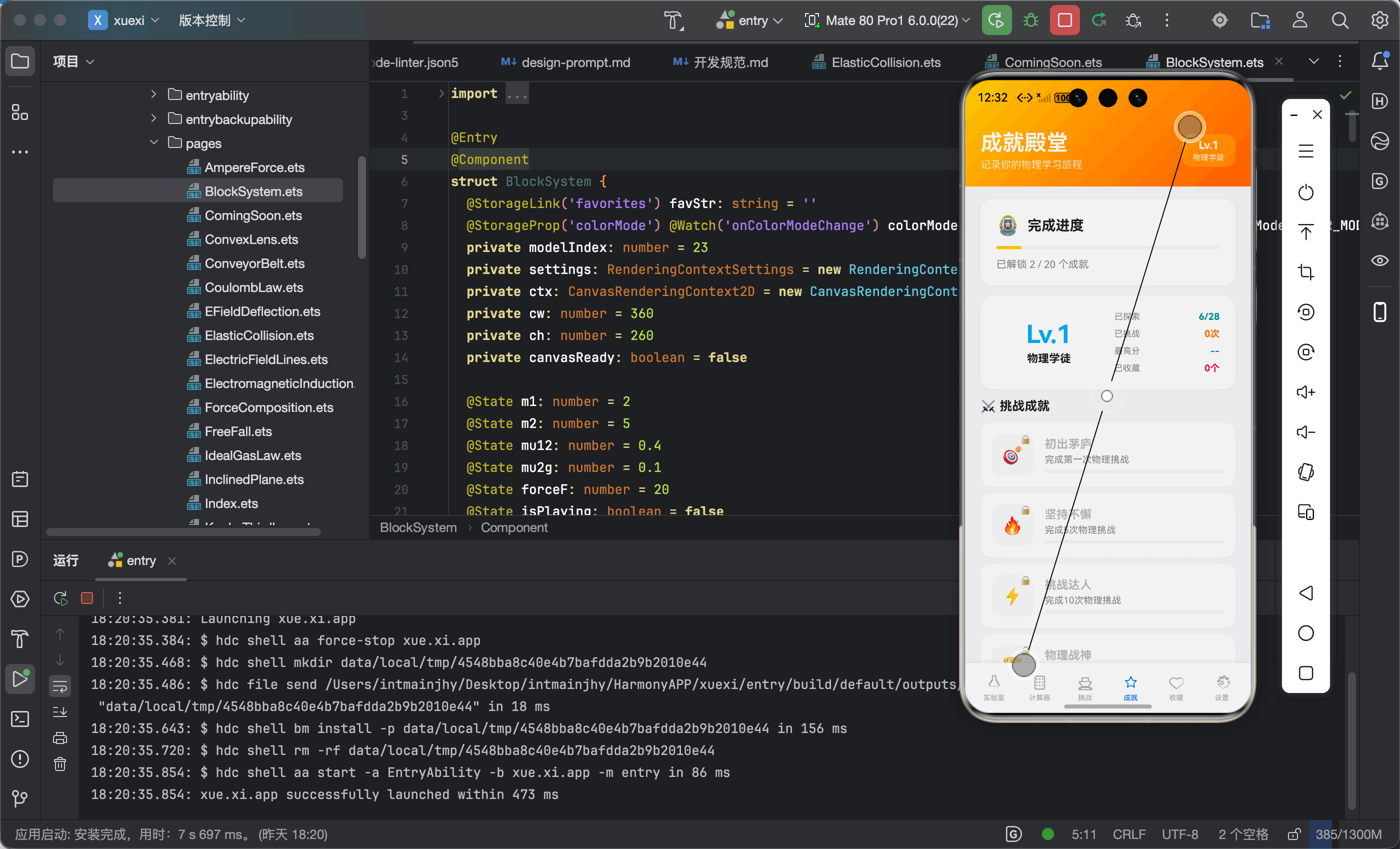This screenshot has width=1400, height=849.
Task: Tap the 设置 tab in the phone app
Action: (1222, 687)
